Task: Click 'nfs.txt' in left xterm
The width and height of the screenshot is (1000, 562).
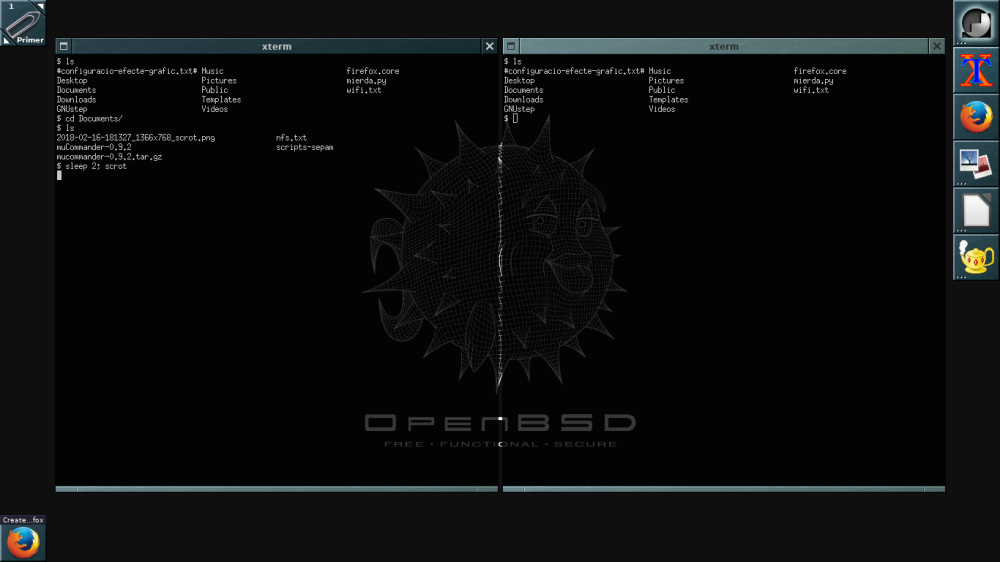Action: click(291, 138)
